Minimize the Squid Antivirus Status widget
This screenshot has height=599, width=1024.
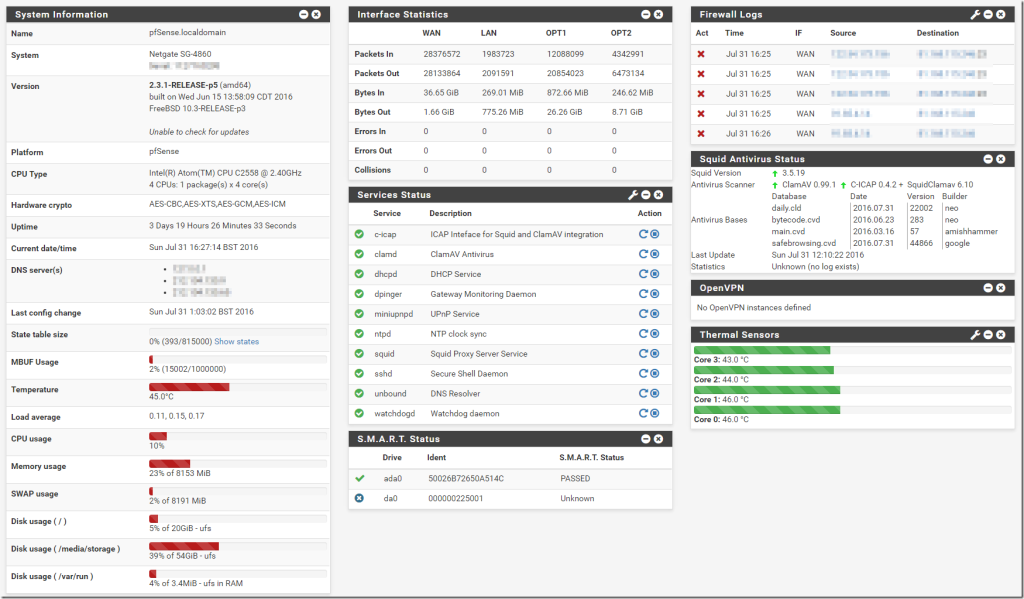(x=988, y=159)
